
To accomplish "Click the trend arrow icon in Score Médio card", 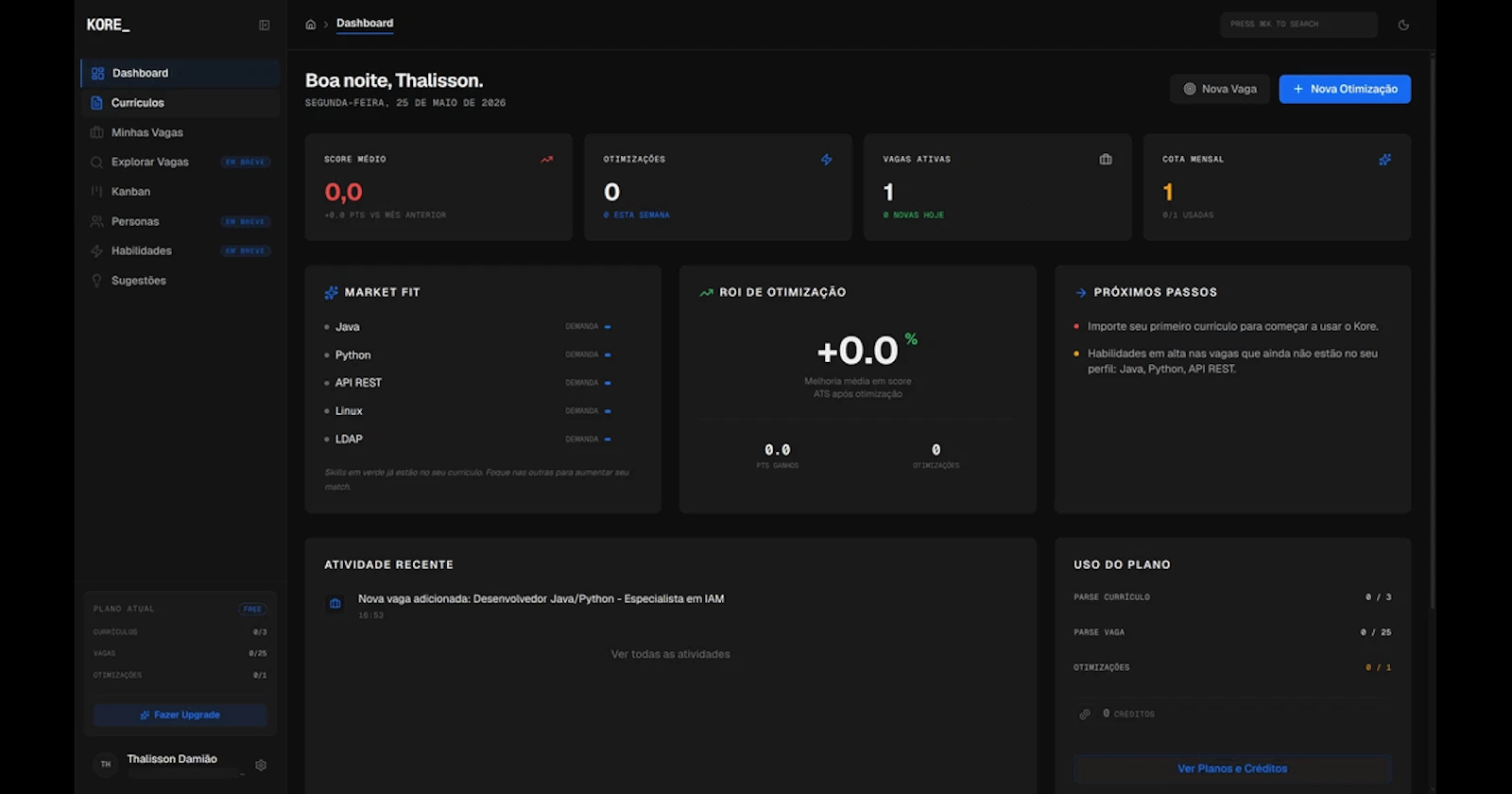I will coord(546,160).
